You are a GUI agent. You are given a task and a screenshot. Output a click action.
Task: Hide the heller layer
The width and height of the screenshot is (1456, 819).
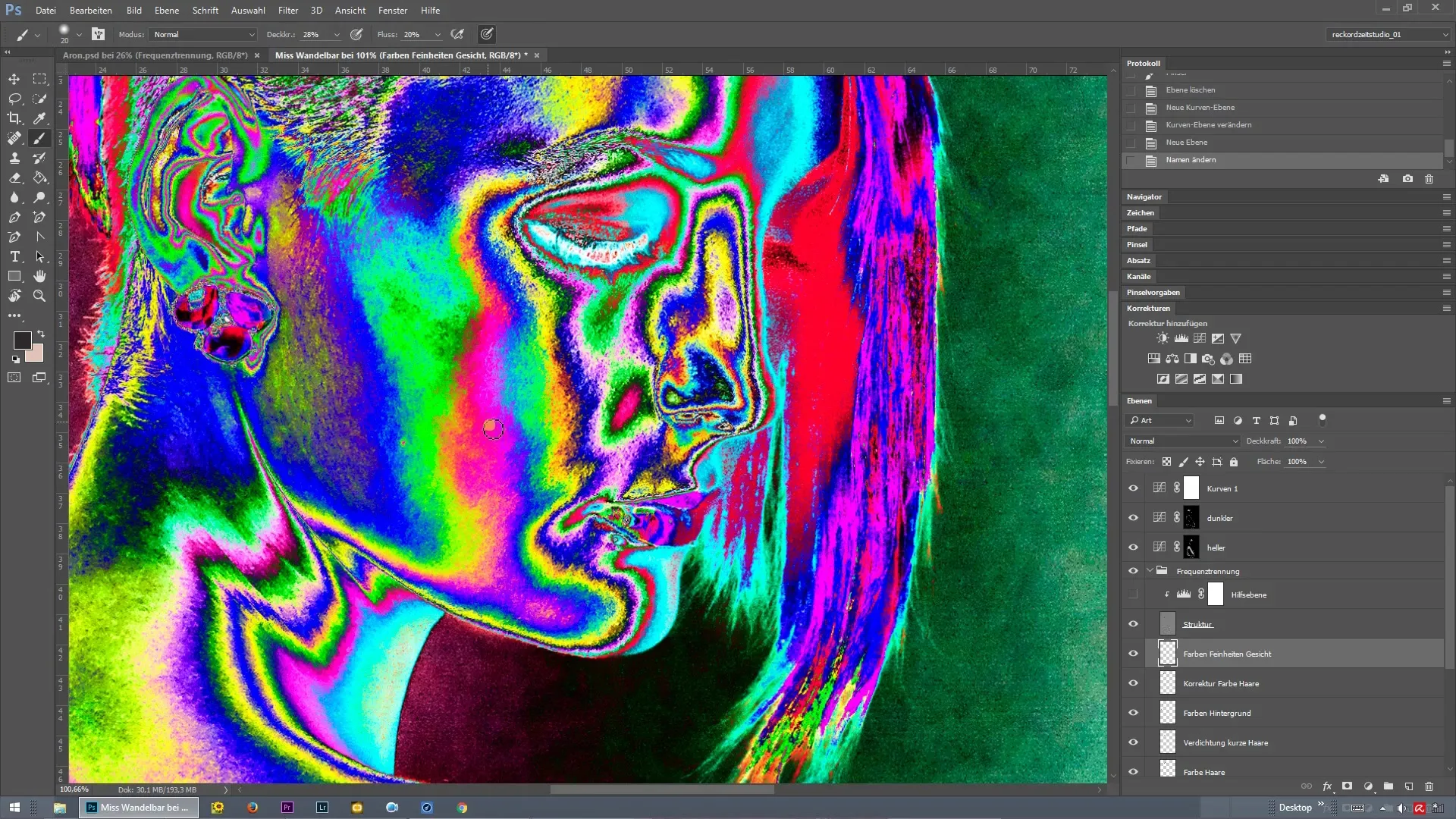[x=1133, y=548]
